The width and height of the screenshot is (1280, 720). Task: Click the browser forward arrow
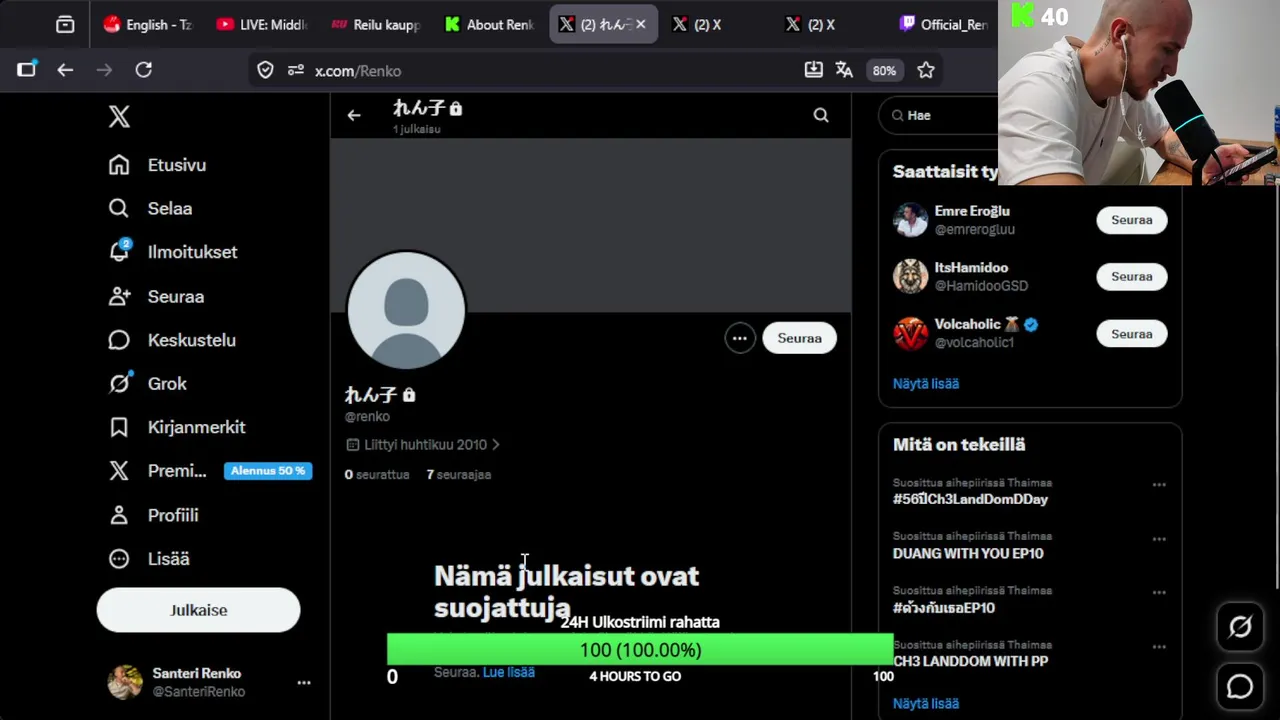tap(104, 70)
